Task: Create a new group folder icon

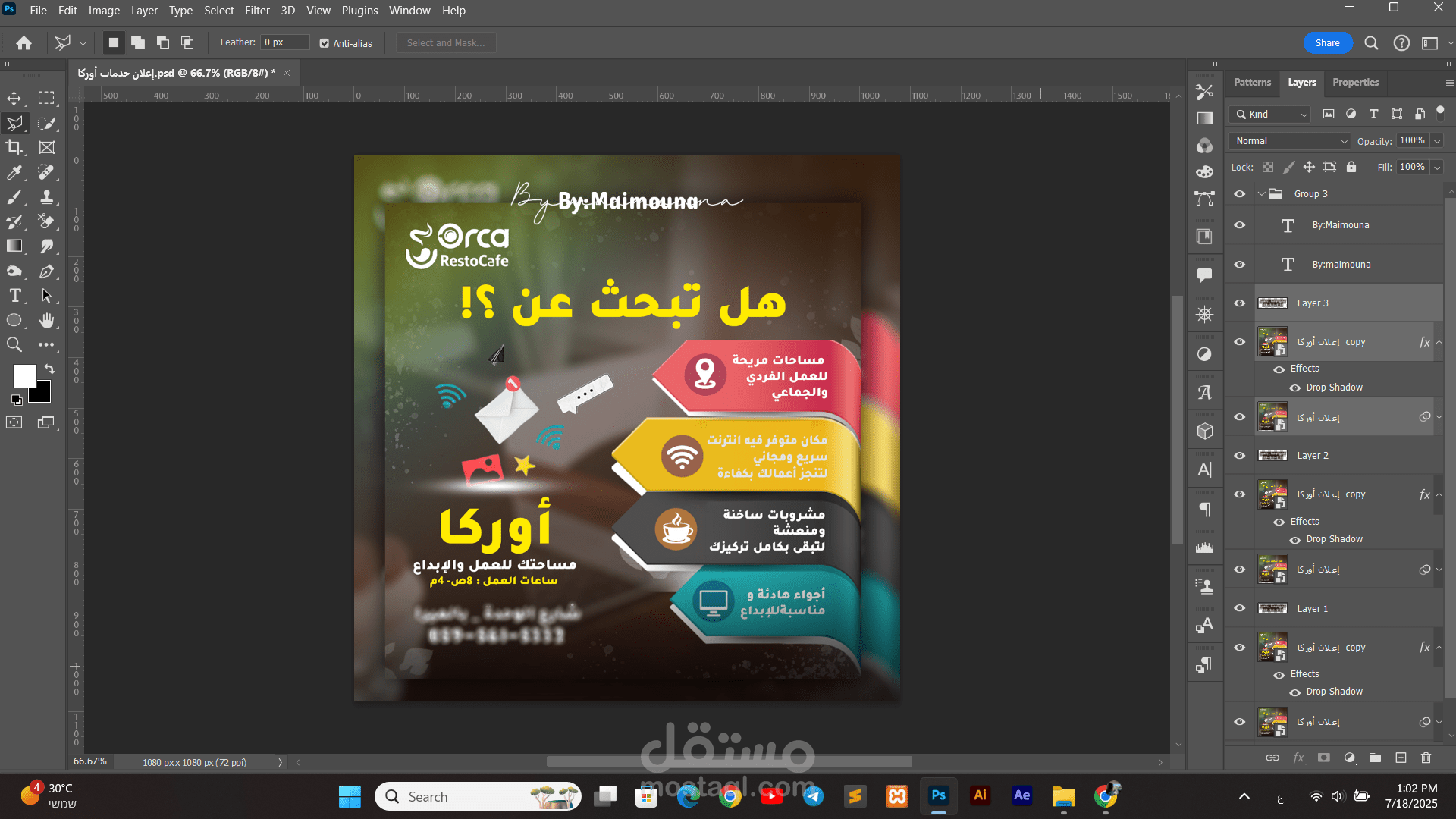Action: tap(1375, 758)
